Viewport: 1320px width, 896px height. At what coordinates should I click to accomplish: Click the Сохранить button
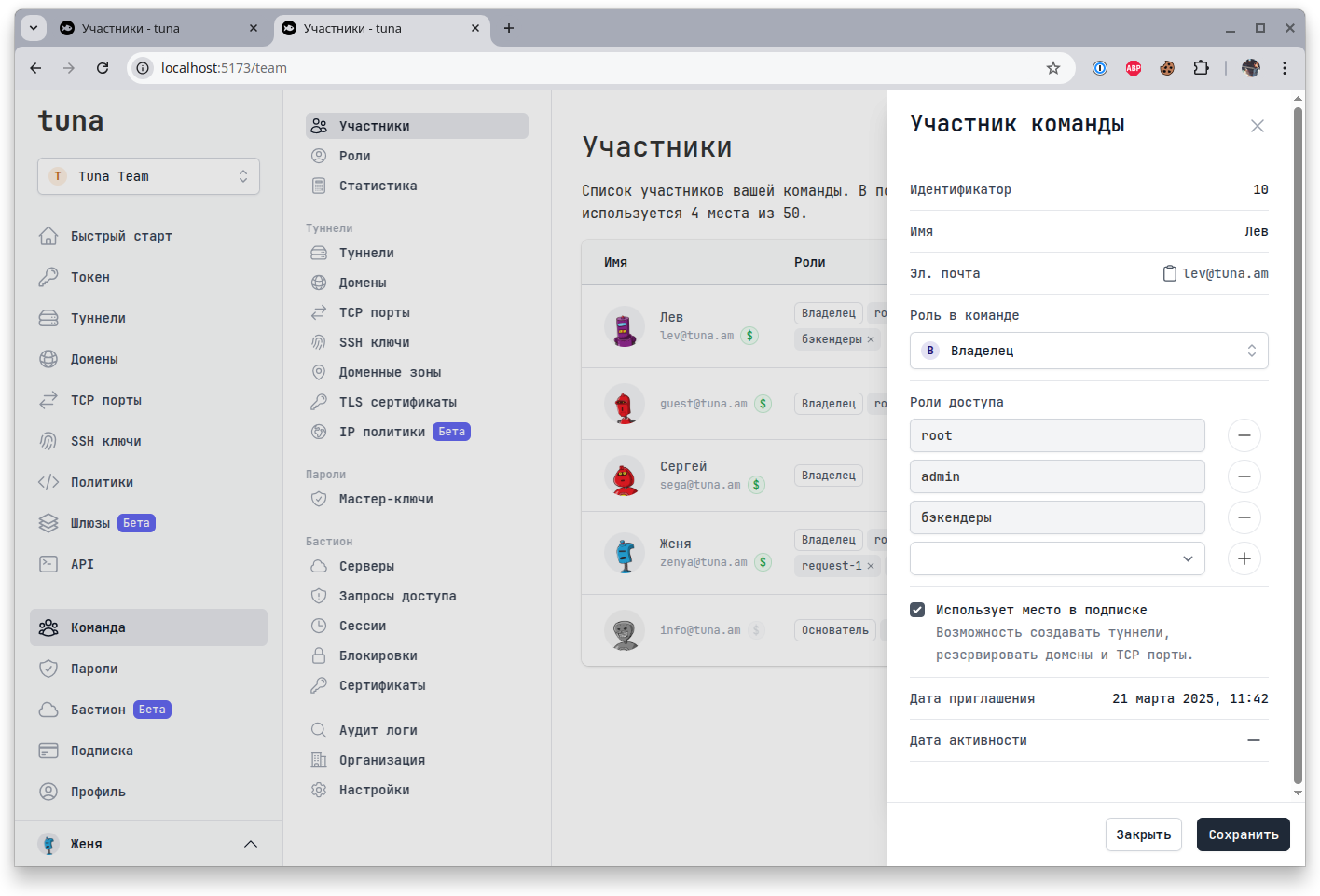click(1243, 834)
